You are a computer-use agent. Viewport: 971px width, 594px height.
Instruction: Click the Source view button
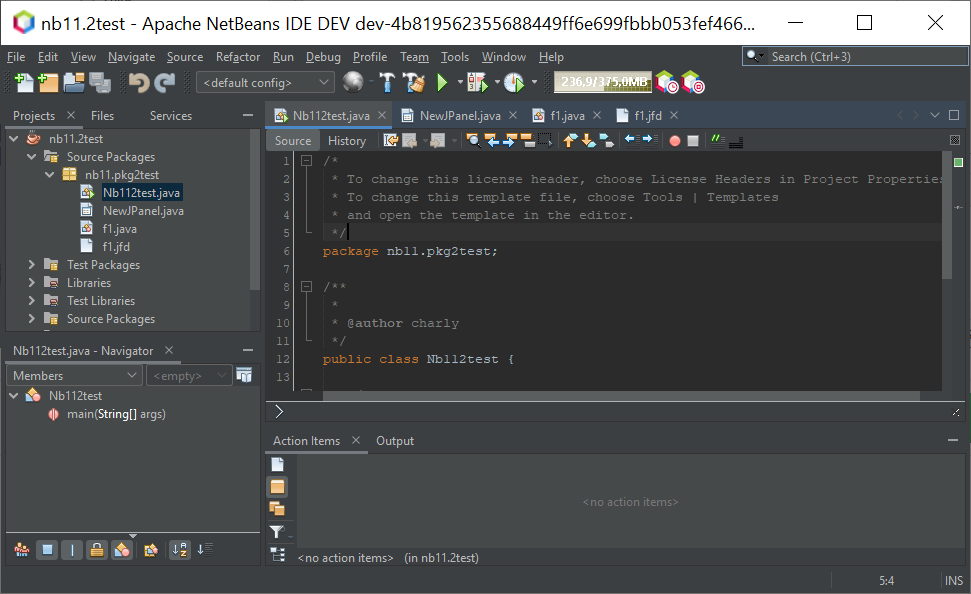point(293,141)
